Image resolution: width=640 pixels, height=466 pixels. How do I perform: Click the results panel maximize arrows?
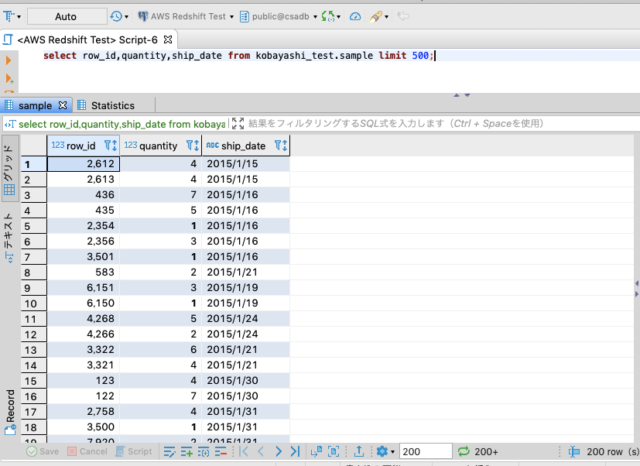[462, 95]
